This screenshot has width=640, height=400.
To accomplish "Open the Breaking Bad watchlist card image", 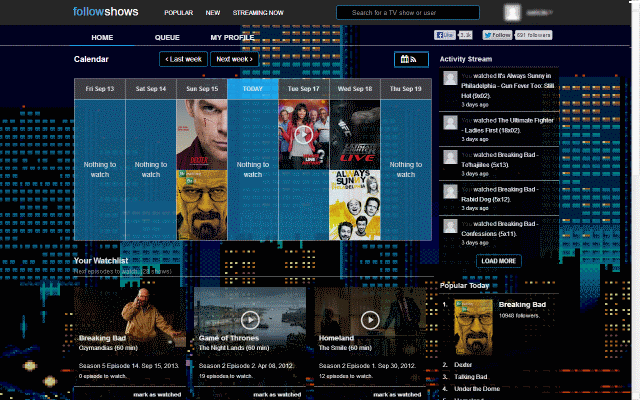I will tap(130, 316).
